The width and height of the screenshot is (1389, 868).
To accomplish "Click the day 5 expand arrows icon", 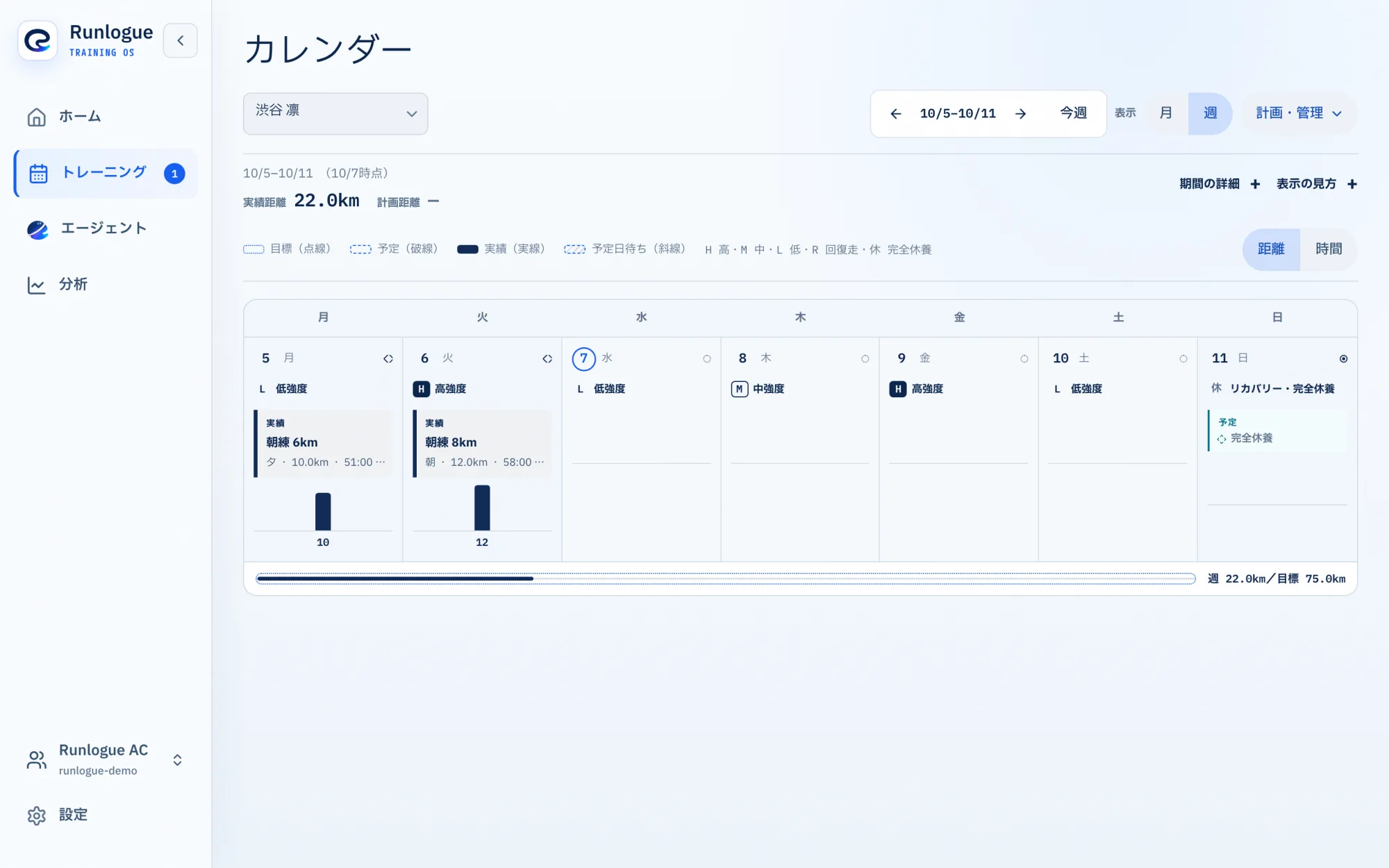I will click(x=388, y=359).
